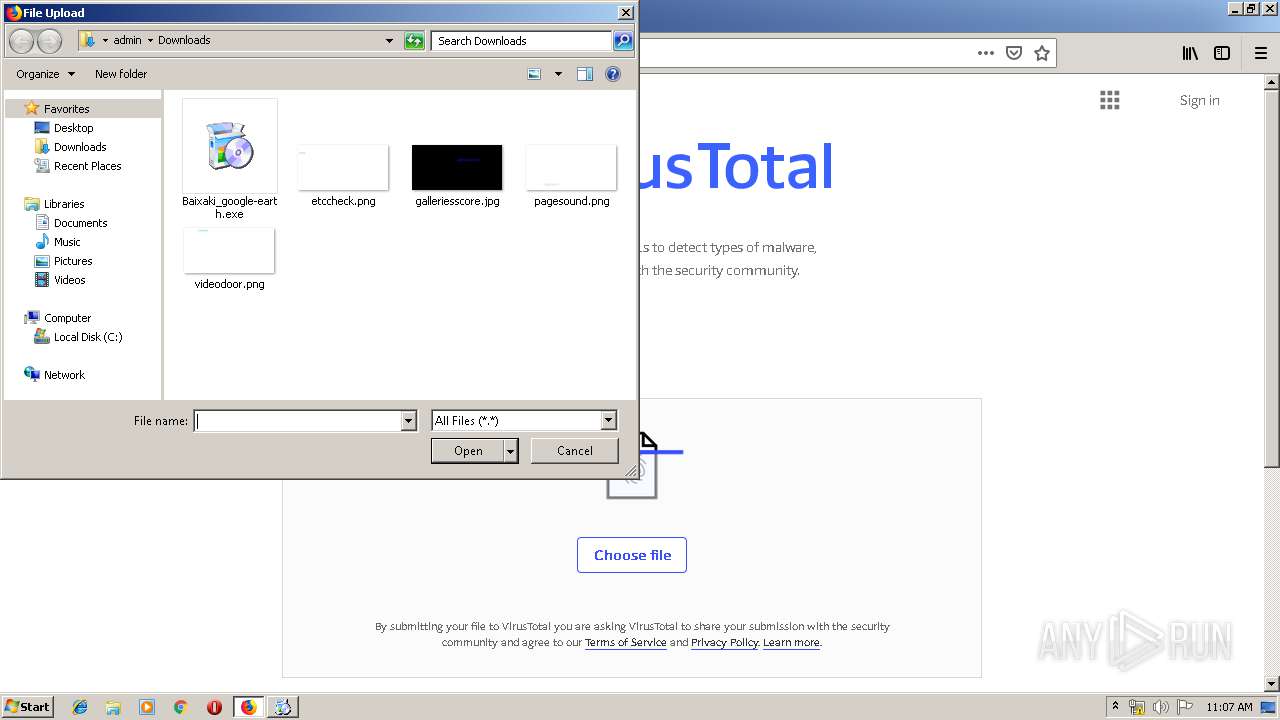1280x720 pixels.
Task: Open the Organize menu
Action: (45, 74)
